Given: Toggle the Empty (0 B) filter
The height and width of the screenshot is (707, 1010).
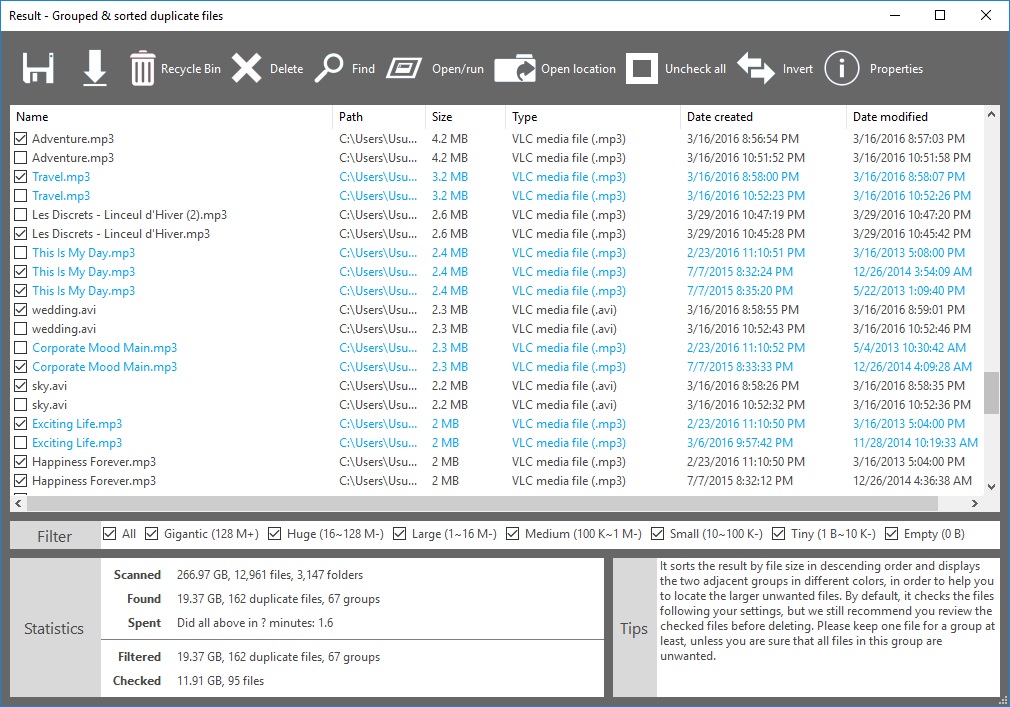Looking at the screenshot, I should [891, 534].
